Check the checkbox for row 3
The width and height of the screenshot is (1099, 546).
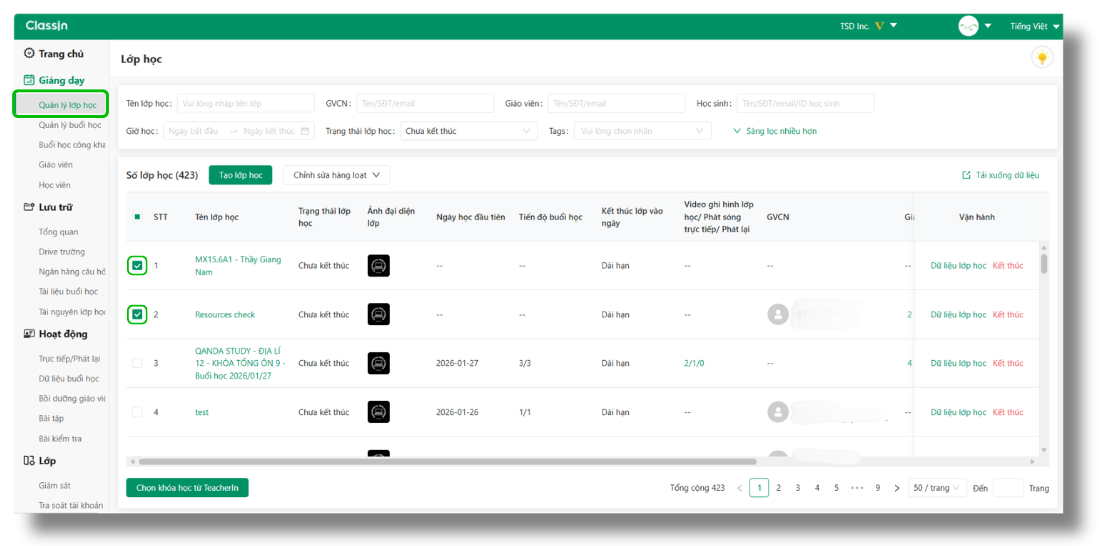pyautogui.click(x=137, y=363)
